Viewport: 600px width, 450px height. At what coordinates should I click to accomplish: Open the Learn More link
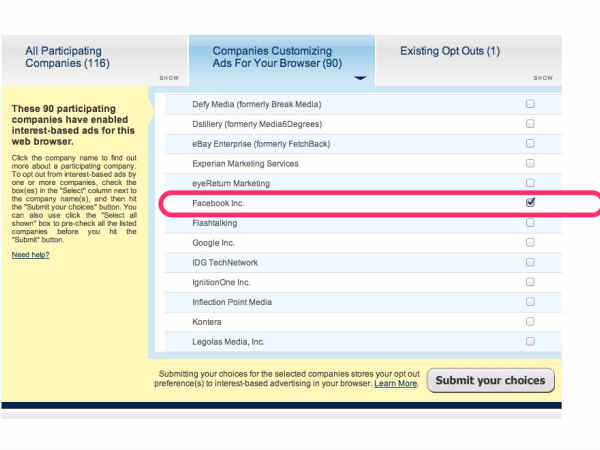395,384
